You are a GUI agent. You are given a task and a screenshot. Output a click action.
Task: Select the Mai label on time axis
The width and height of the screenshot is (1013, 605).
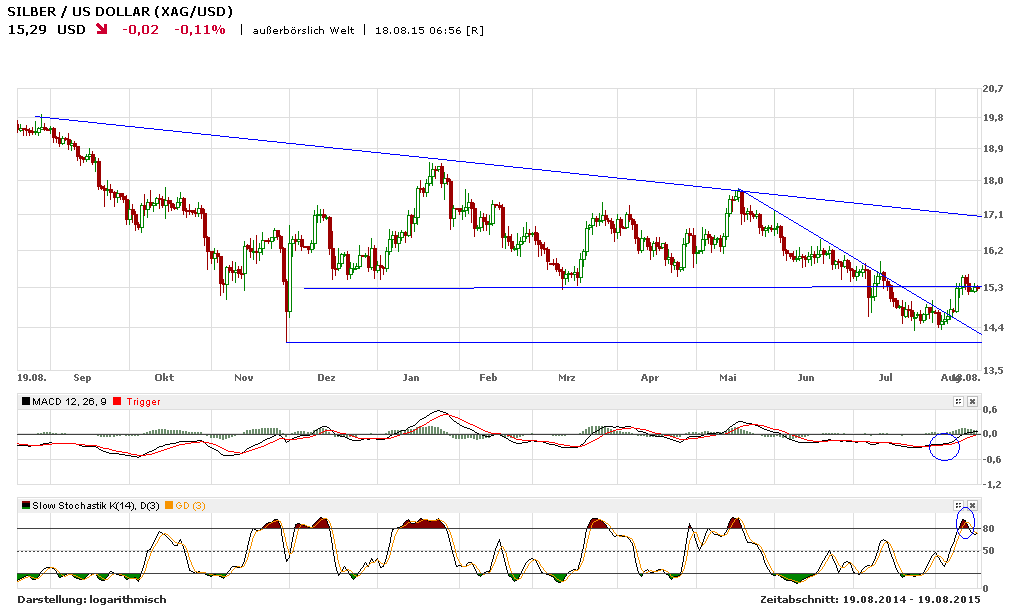(x=727, y=378)
